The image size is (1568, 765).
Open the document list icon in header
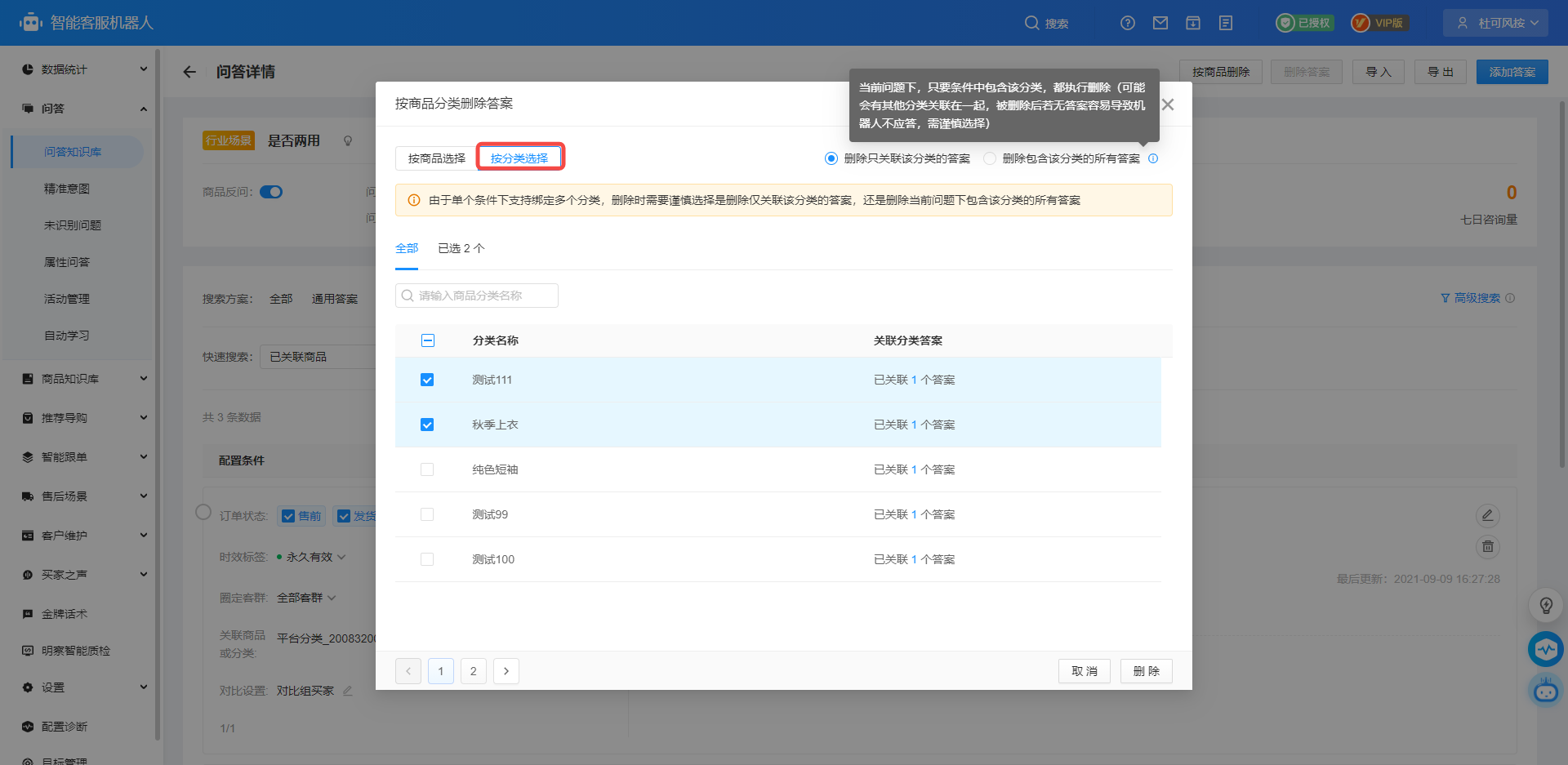(x=1226, y=23)
